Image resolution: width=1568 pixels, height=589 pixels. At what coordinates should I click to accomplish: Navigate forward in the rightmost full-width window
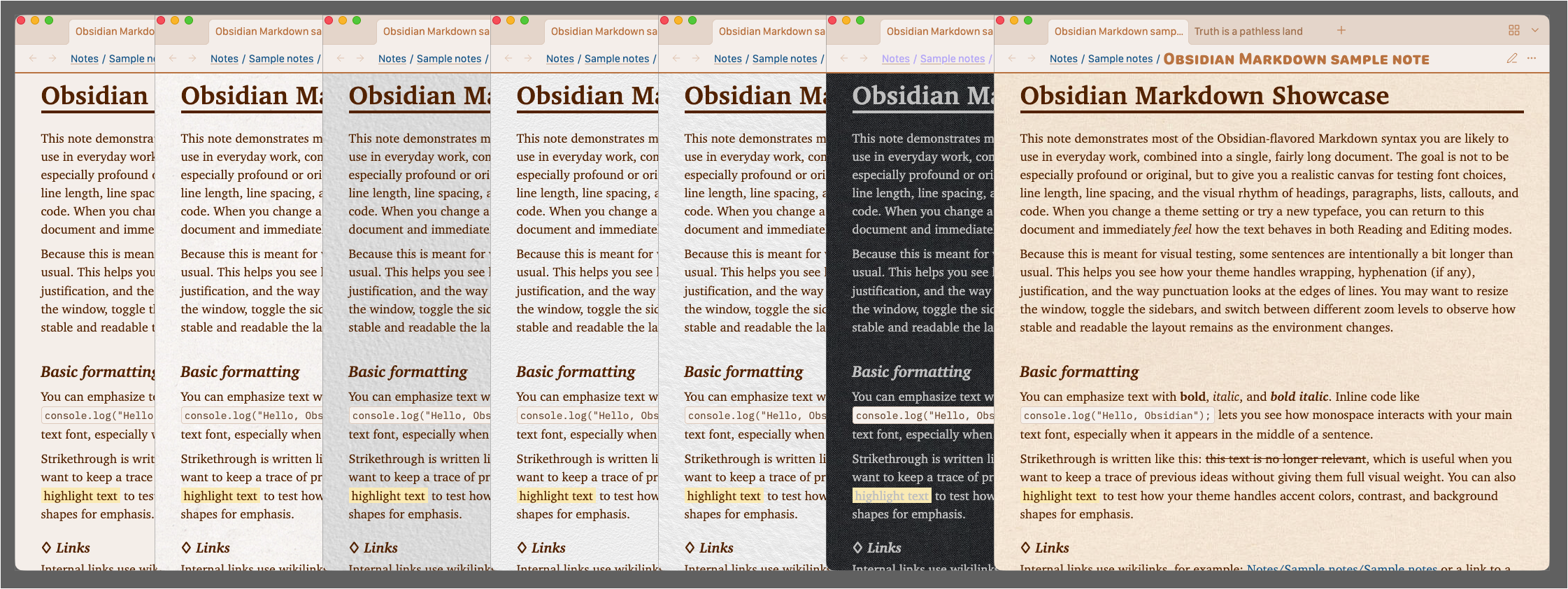pos(1032,58)
